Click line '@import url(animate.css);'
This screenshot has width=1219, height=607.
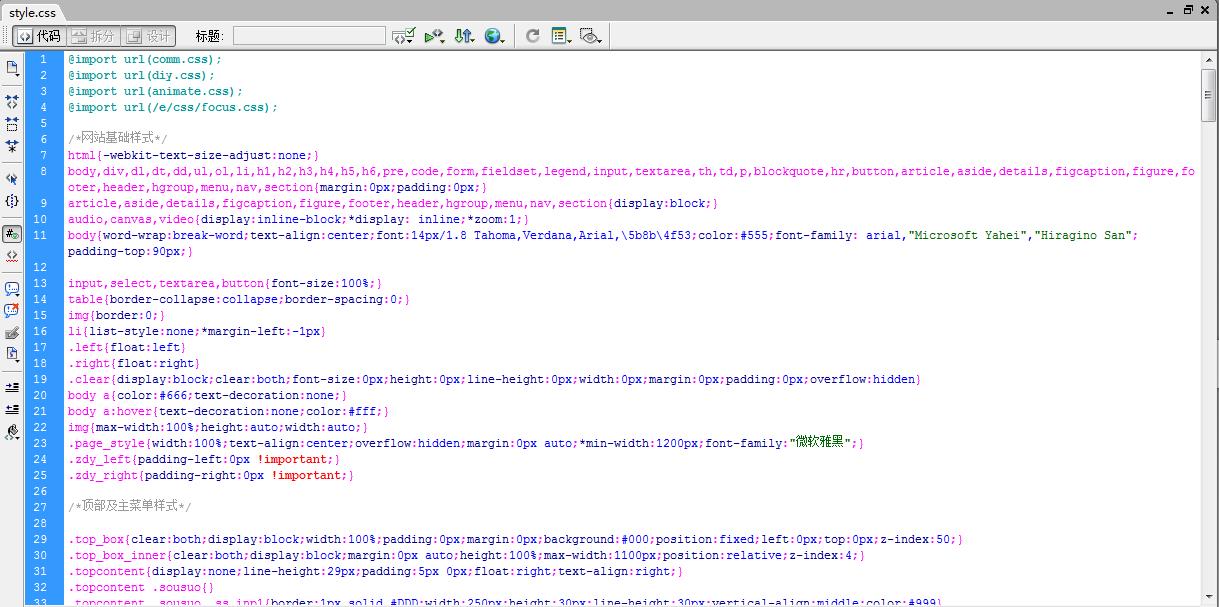point(156,91)
